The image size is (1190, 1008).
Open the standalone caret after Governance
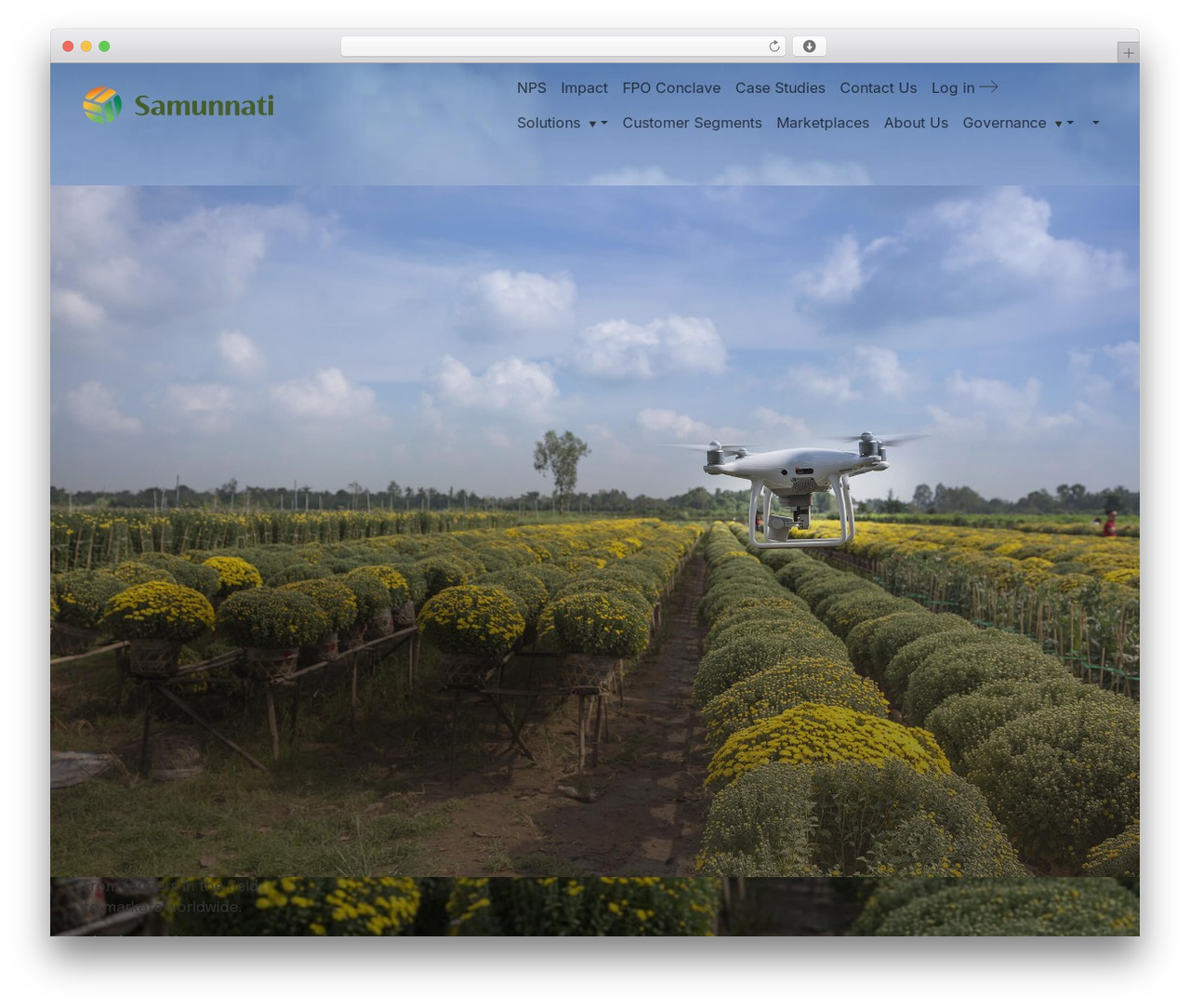click(1095, 123)
